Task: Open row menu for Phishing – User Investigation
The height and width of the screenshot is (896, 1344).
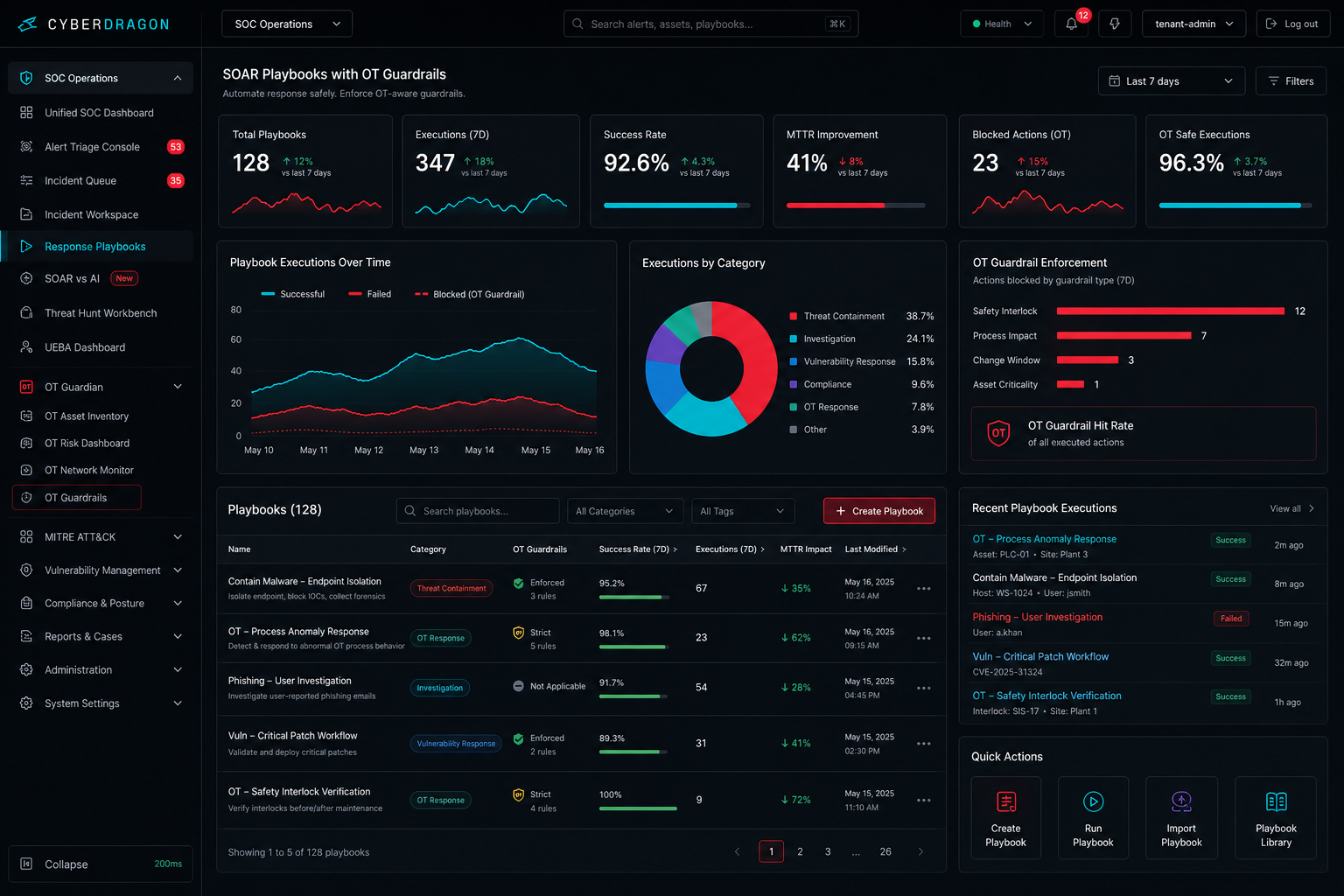Action: 923,689
